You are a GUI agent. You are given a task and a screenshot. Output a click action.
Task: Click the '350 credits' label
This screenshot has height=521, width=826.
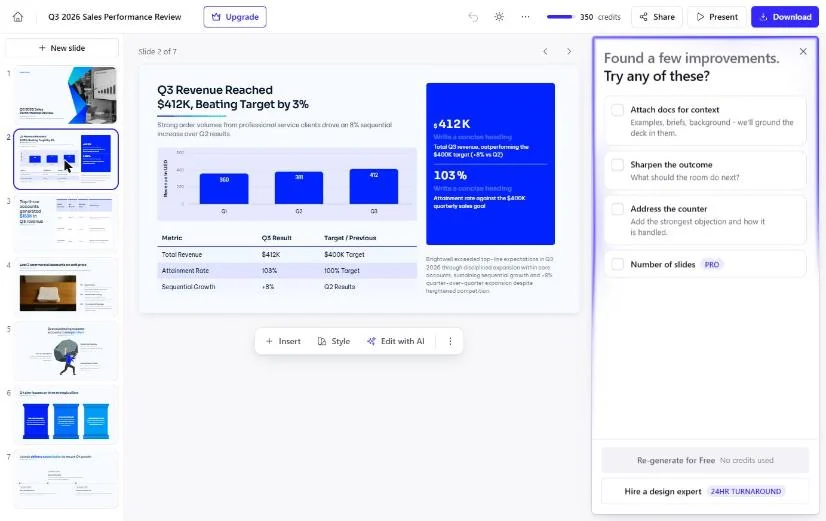pos(600,17)
